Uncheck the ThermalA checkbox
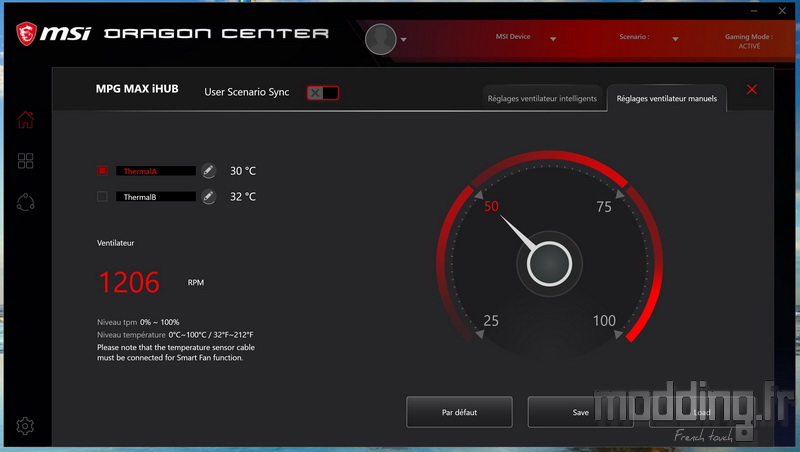Image resolution: width=800 pixels, height=452 pixels. pyautogui.click(x=102, y=171)
